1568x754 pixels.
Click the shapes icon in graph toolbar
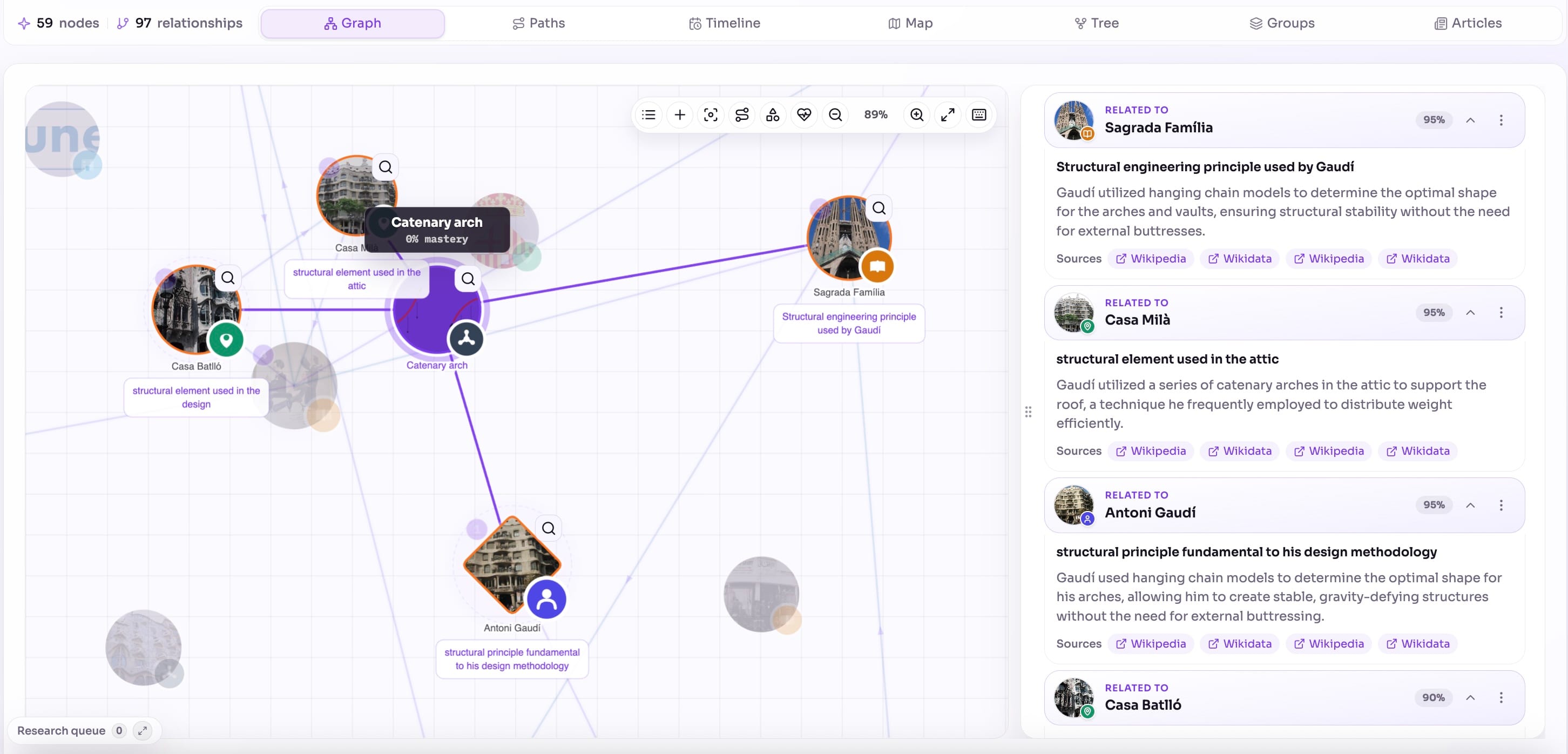[x=773, y=115]
